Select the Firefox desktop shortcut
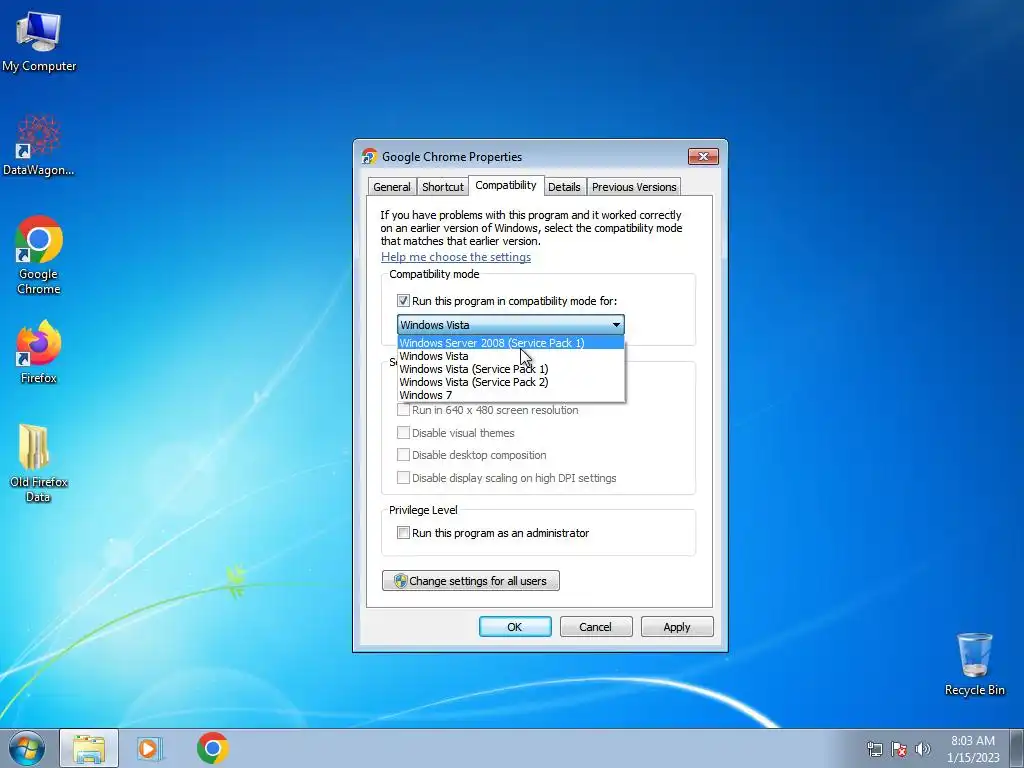The height and width of the screenshot is (768, 1024). click(x=39, y=351)
